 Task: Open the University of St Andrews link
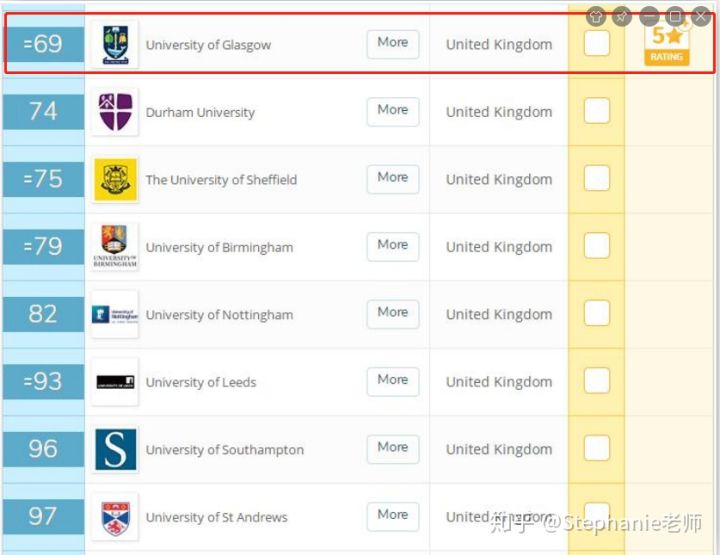tap(217, 517)
